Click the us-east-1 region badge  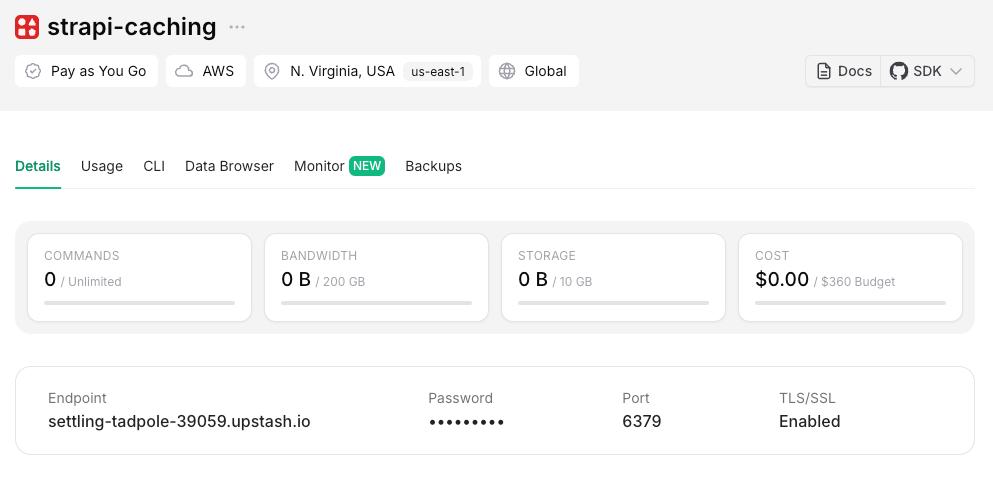pyautogui.click(x=438, y=72)
